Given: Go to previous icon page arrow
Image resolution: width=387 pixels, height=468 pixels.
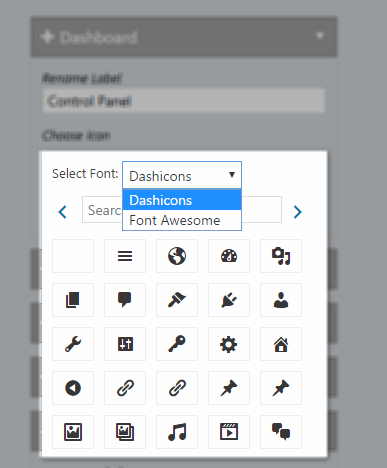Looking at the screenshot, I should coord(63,212).
